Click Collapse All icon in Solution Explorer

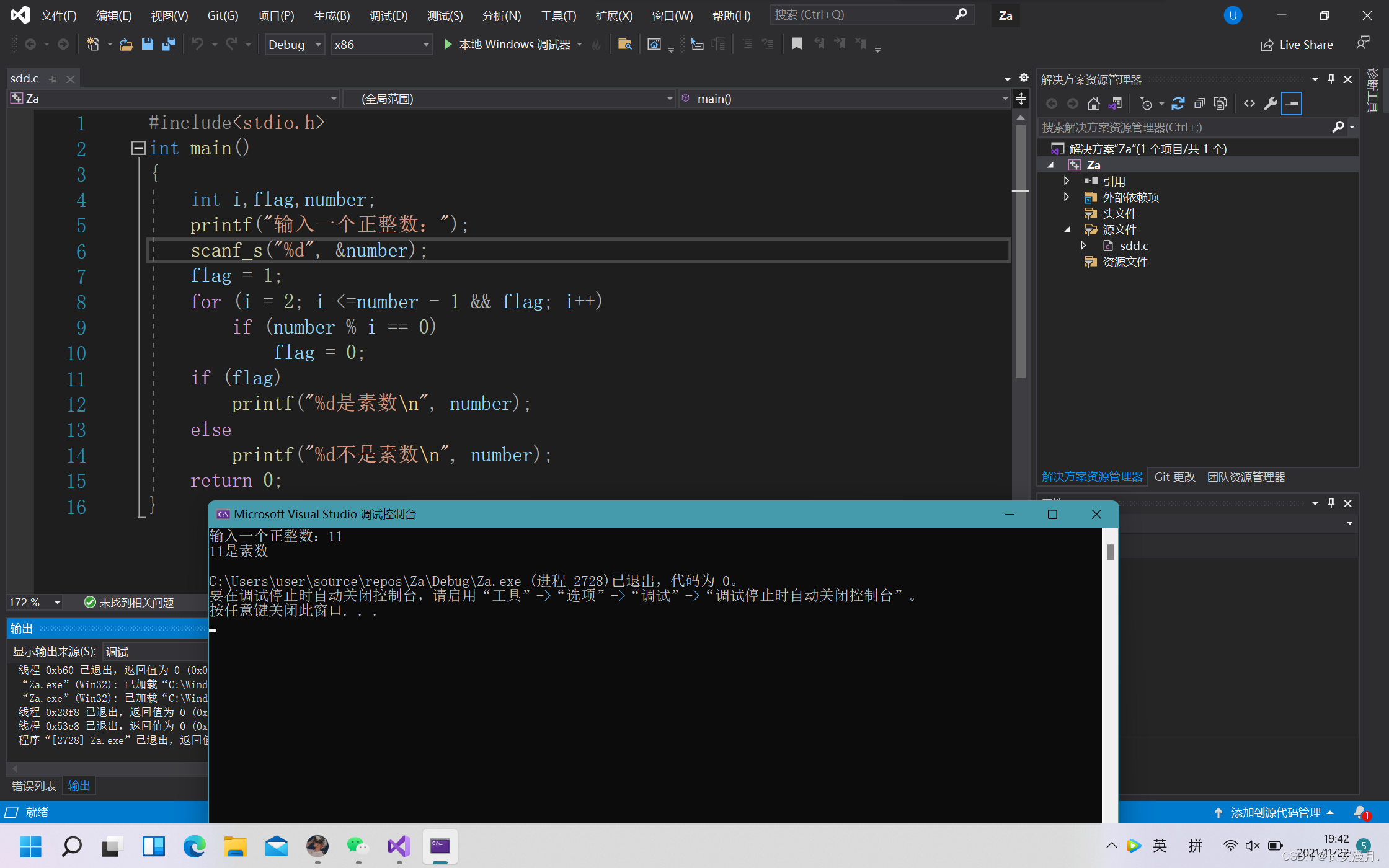pos(1199,104)
